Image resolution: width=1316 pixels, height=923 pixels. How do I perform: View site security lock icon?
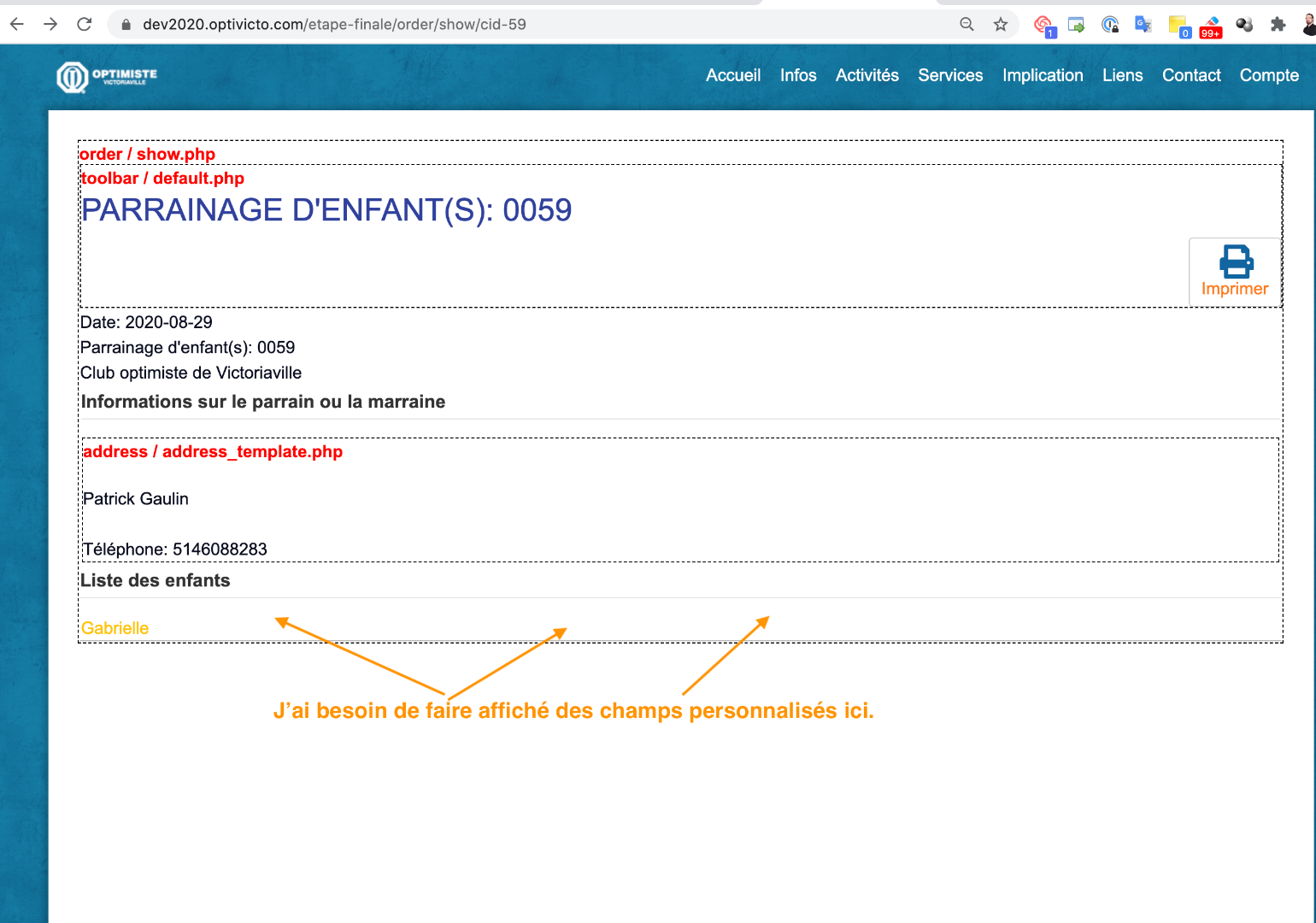click(x=126, y=25)
